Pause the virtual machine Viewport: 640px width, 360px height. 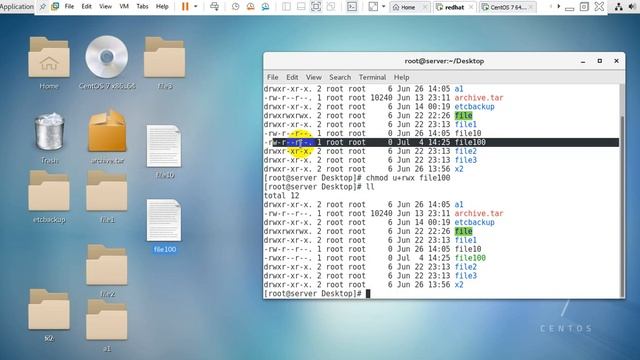185,7
